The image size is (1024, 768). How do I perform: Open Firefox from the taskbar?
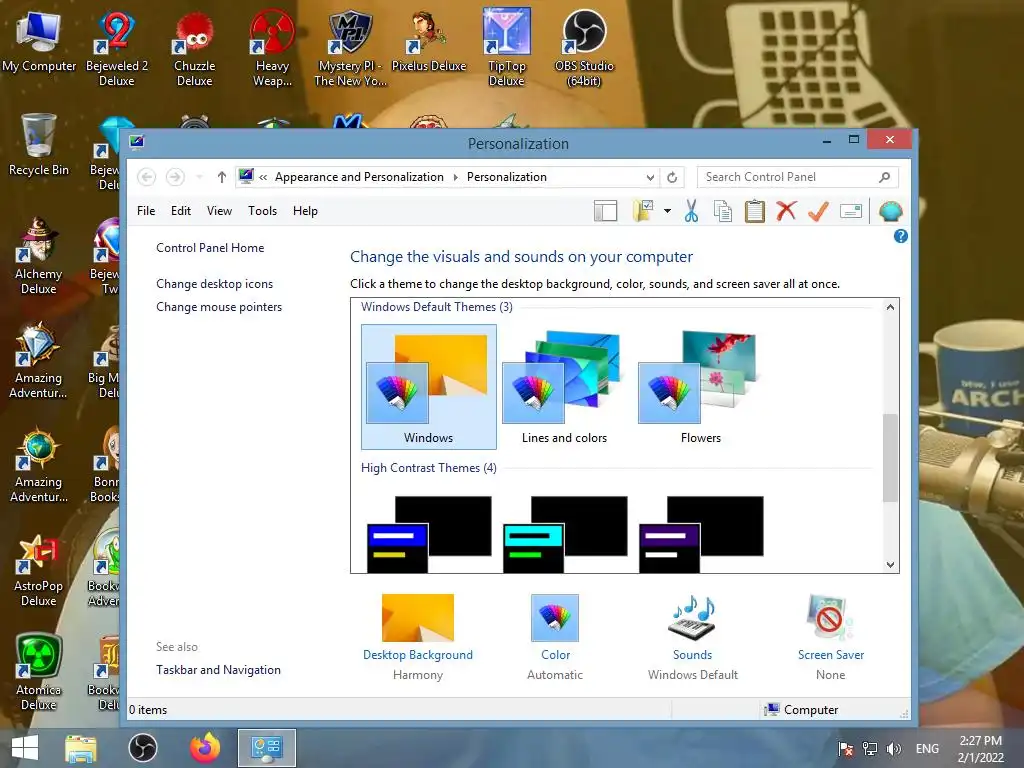tap(205, 748)
